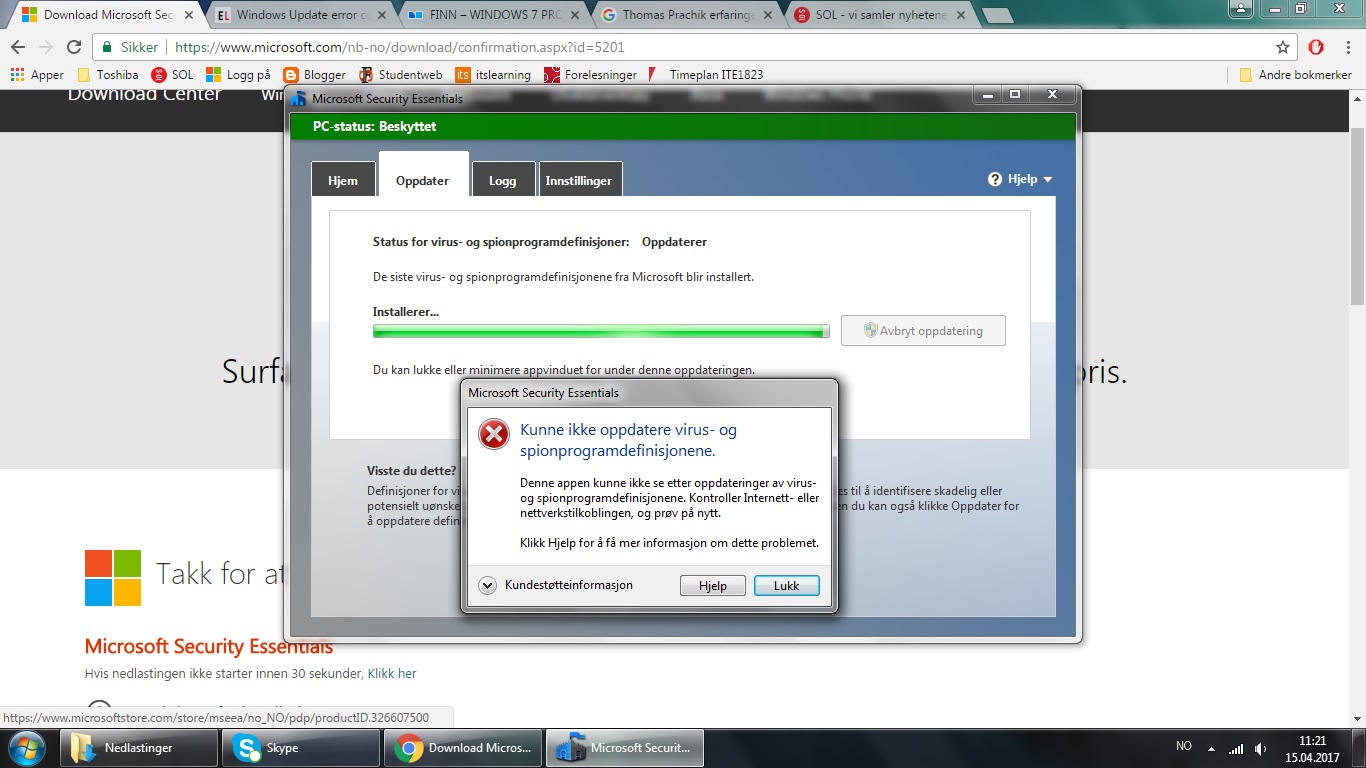Open a new Chrome tab
Viewport: 1366px width, 768px height.
999,15
